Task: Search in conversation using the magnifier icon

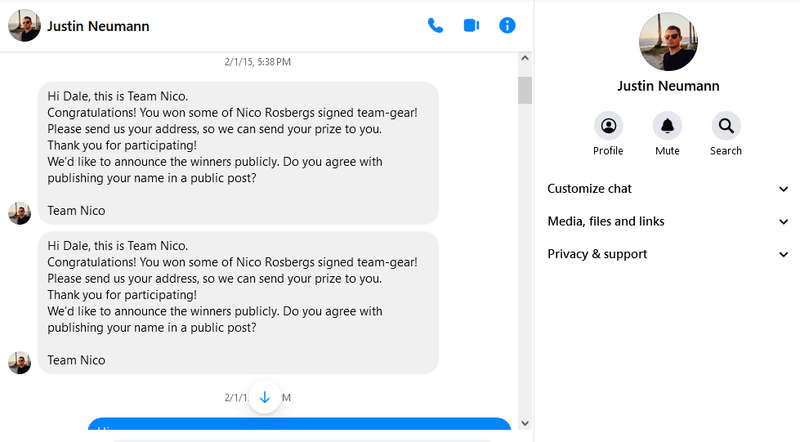Action: tap(726, 126)
